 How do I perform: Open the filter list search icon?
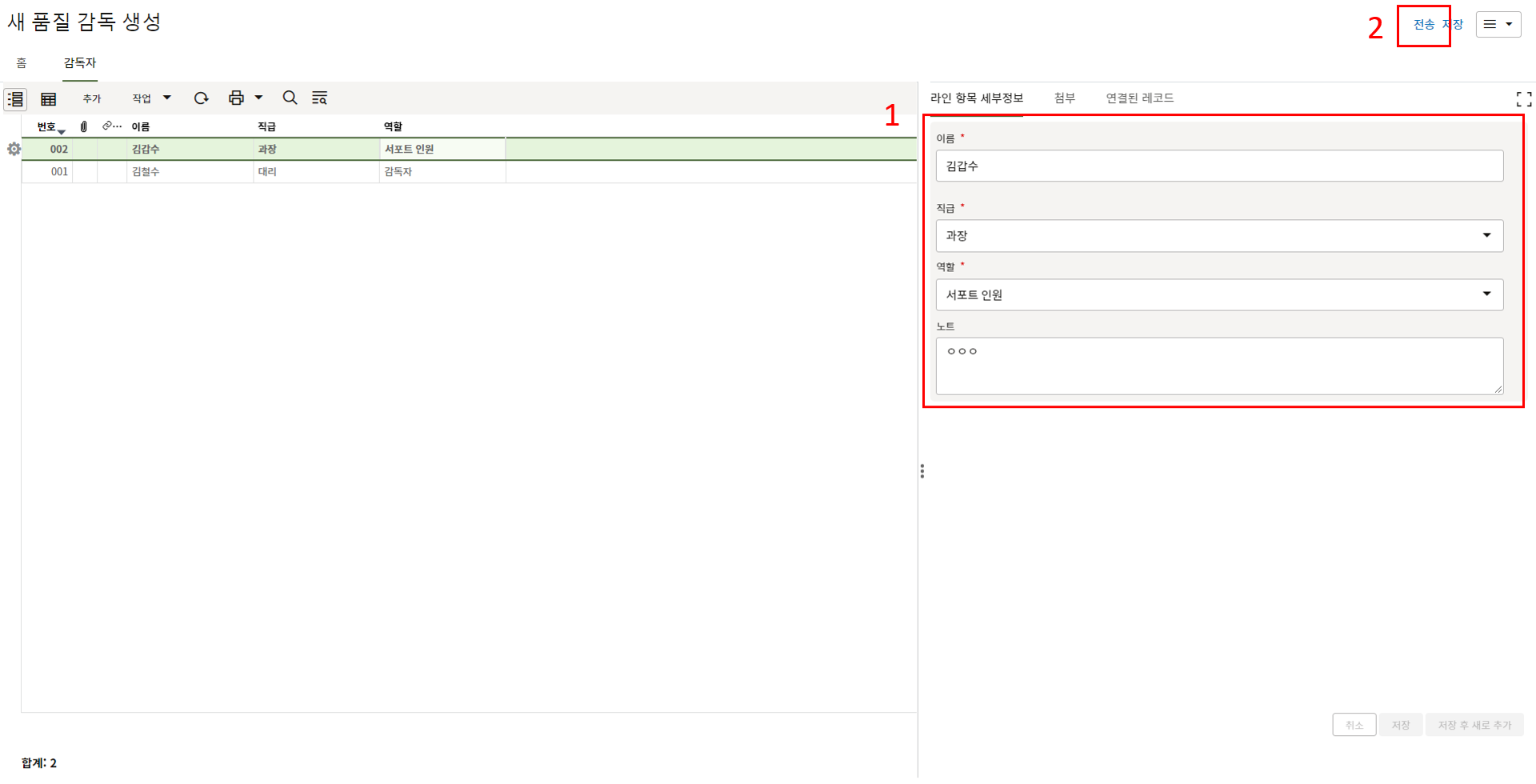point(319,98)
